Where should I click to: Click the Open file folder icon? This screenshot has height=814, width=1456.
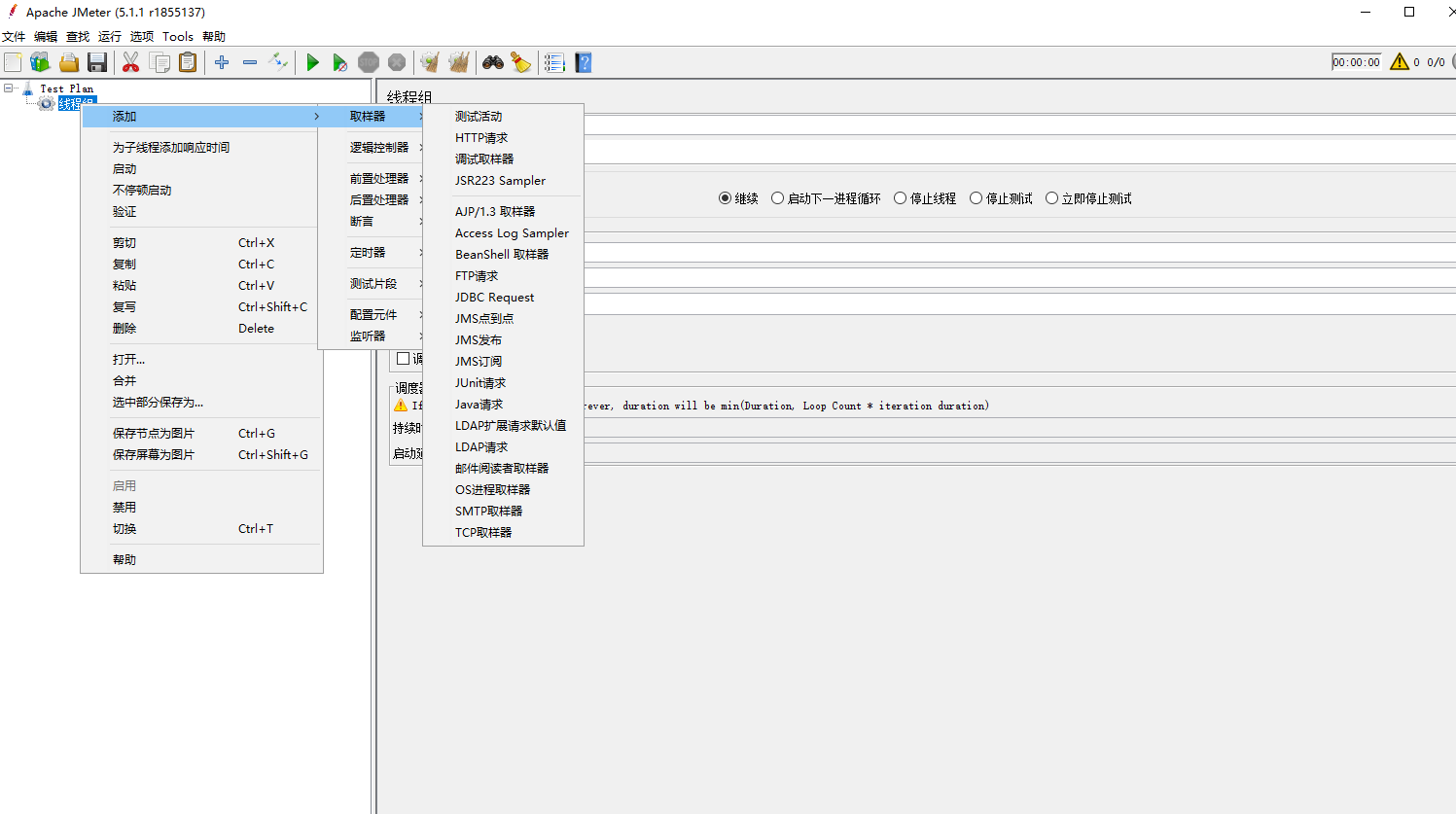click(69, 62)
